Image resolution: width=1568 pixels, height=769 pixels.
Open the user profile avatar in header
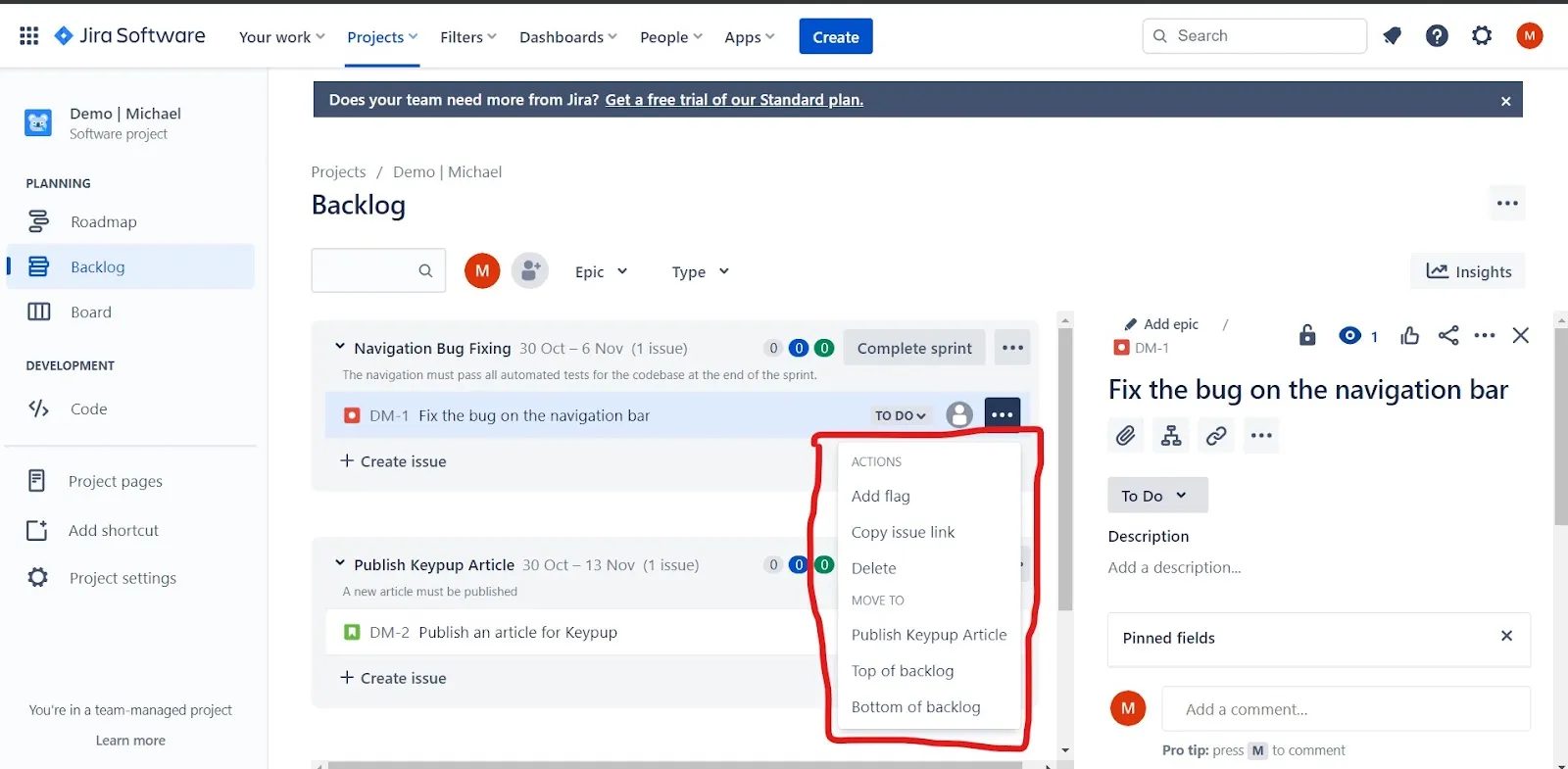(x=1529, y=36)
